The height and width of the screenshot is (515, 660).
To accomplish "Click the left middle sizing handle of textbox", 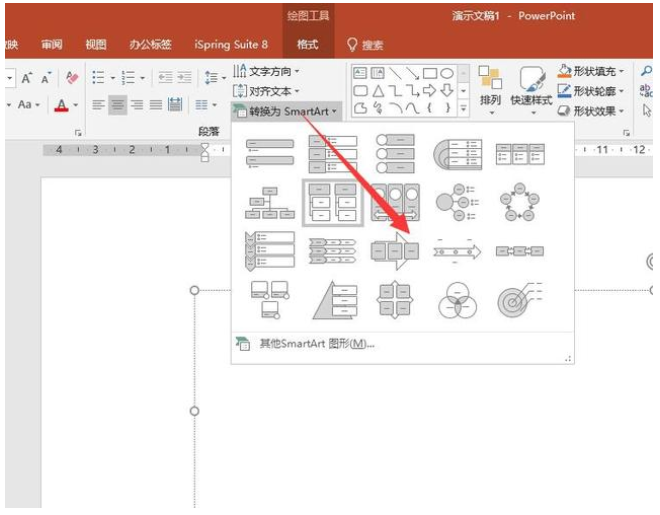I will [x=194, y=411].
